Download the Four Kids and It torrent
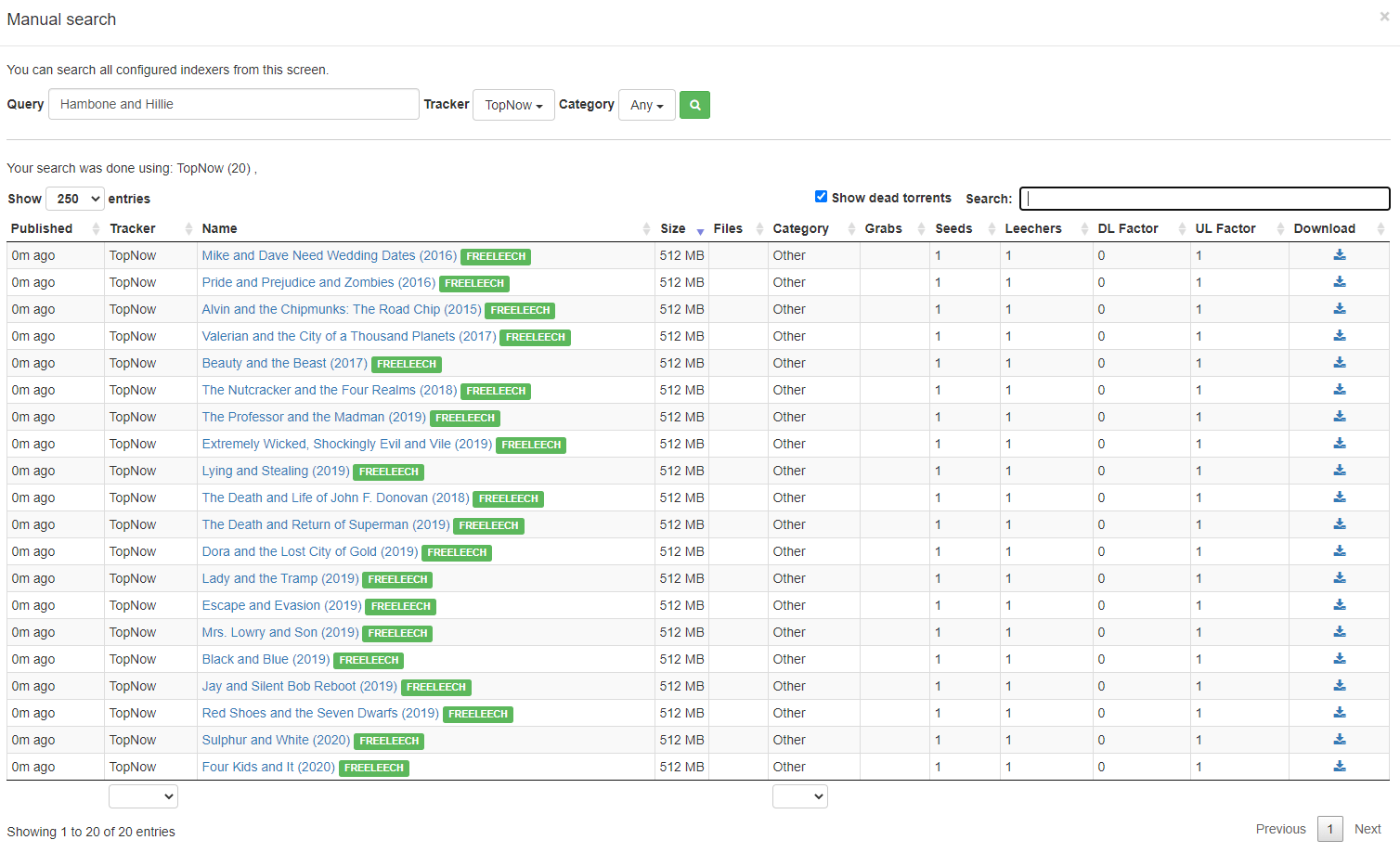The height and width of the screenshot is (853, 1400). point(1339,766)
